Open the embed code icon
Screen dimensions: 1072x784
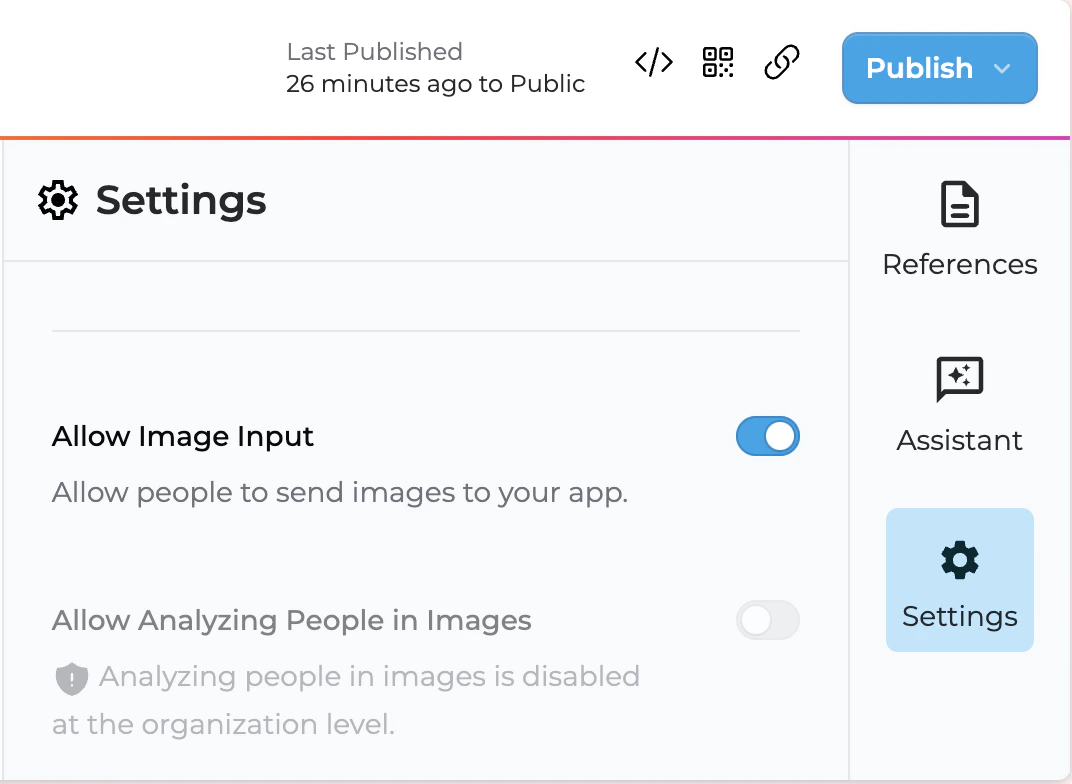click(x=654, y=62)
